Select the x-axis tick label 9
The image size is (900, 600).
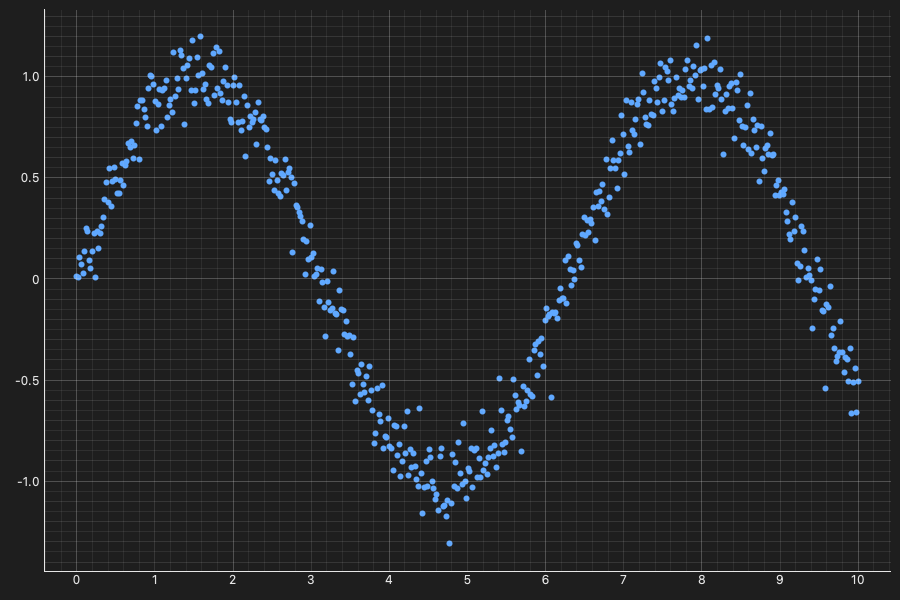[779, 580]
